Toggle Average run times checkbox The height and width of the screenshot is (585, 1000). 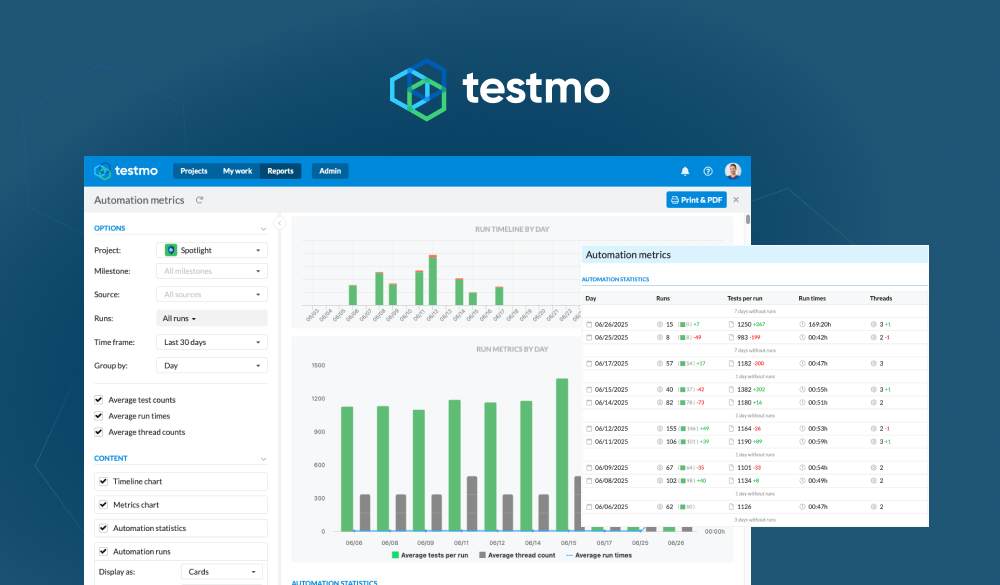point(99,416)
